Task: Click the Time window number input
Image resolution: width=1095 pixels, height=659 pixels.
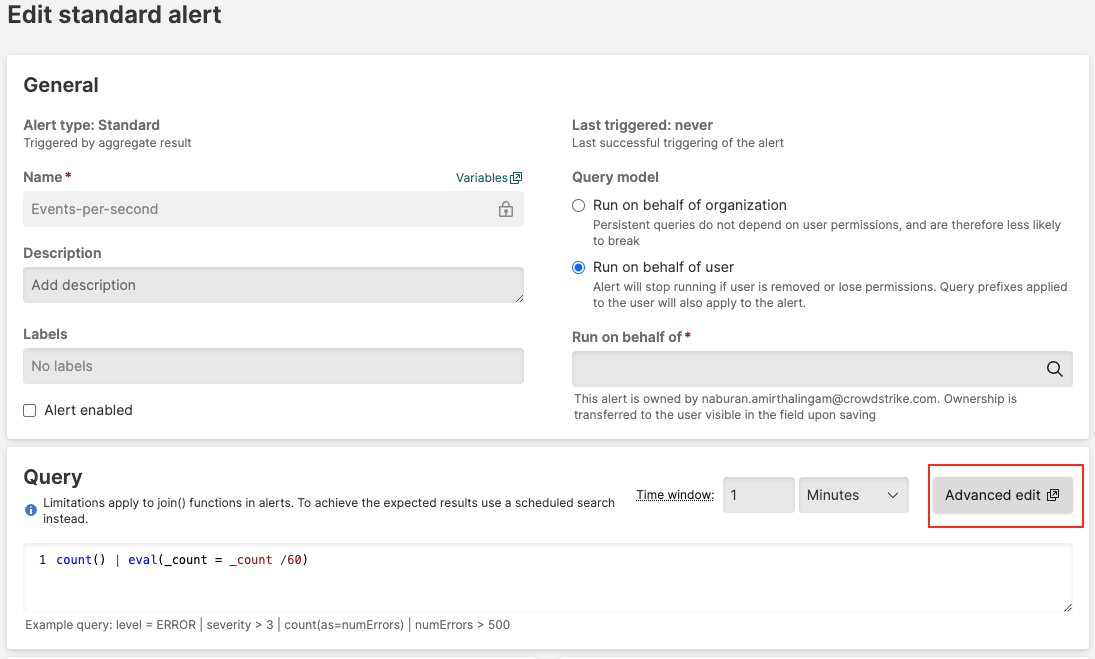Action: pyautogui.click(x=757, y=495)
